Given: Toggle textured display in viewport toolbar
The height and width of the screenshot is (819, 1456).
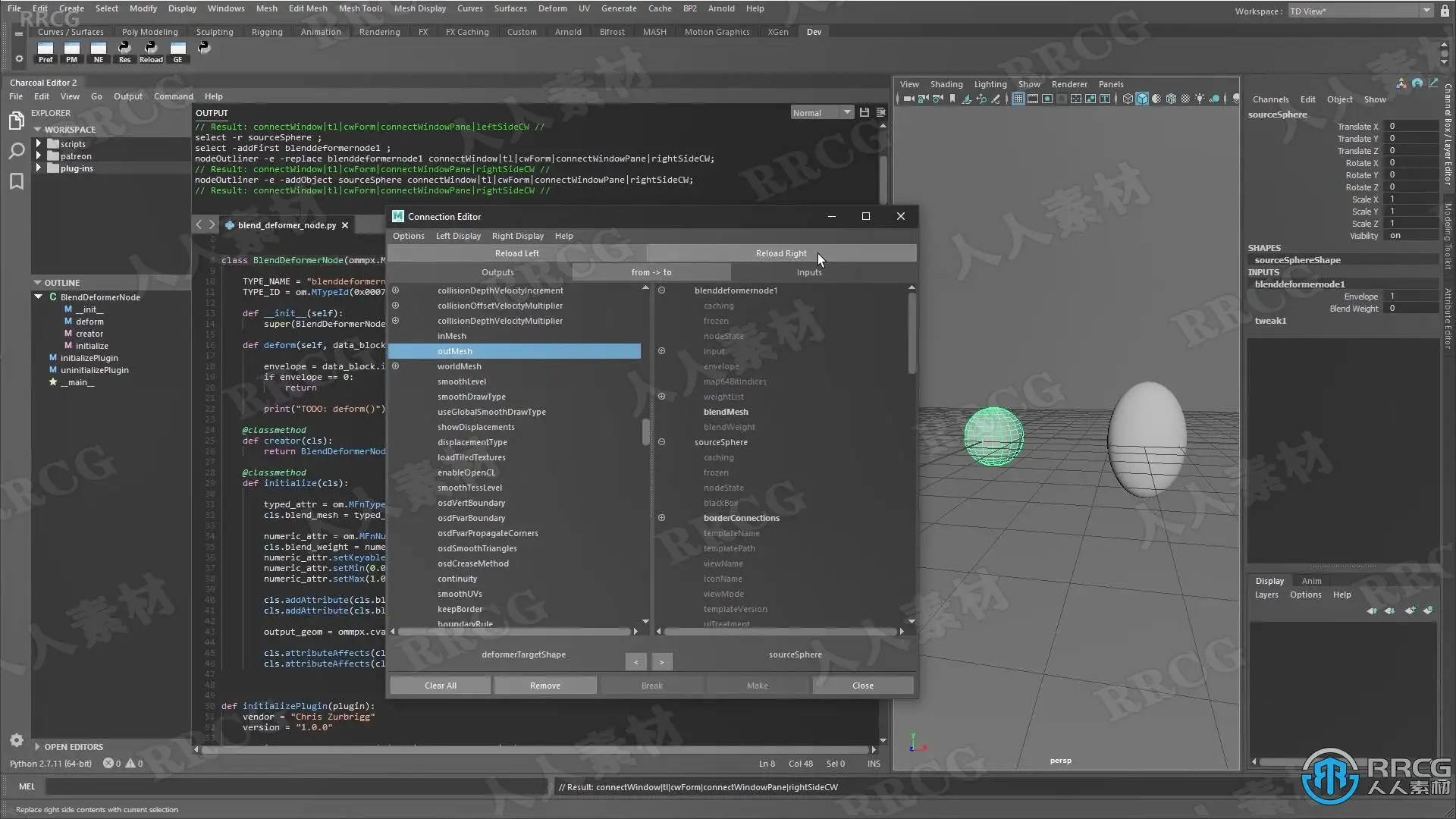Looking at the screenshot, I should (1185, 99).
